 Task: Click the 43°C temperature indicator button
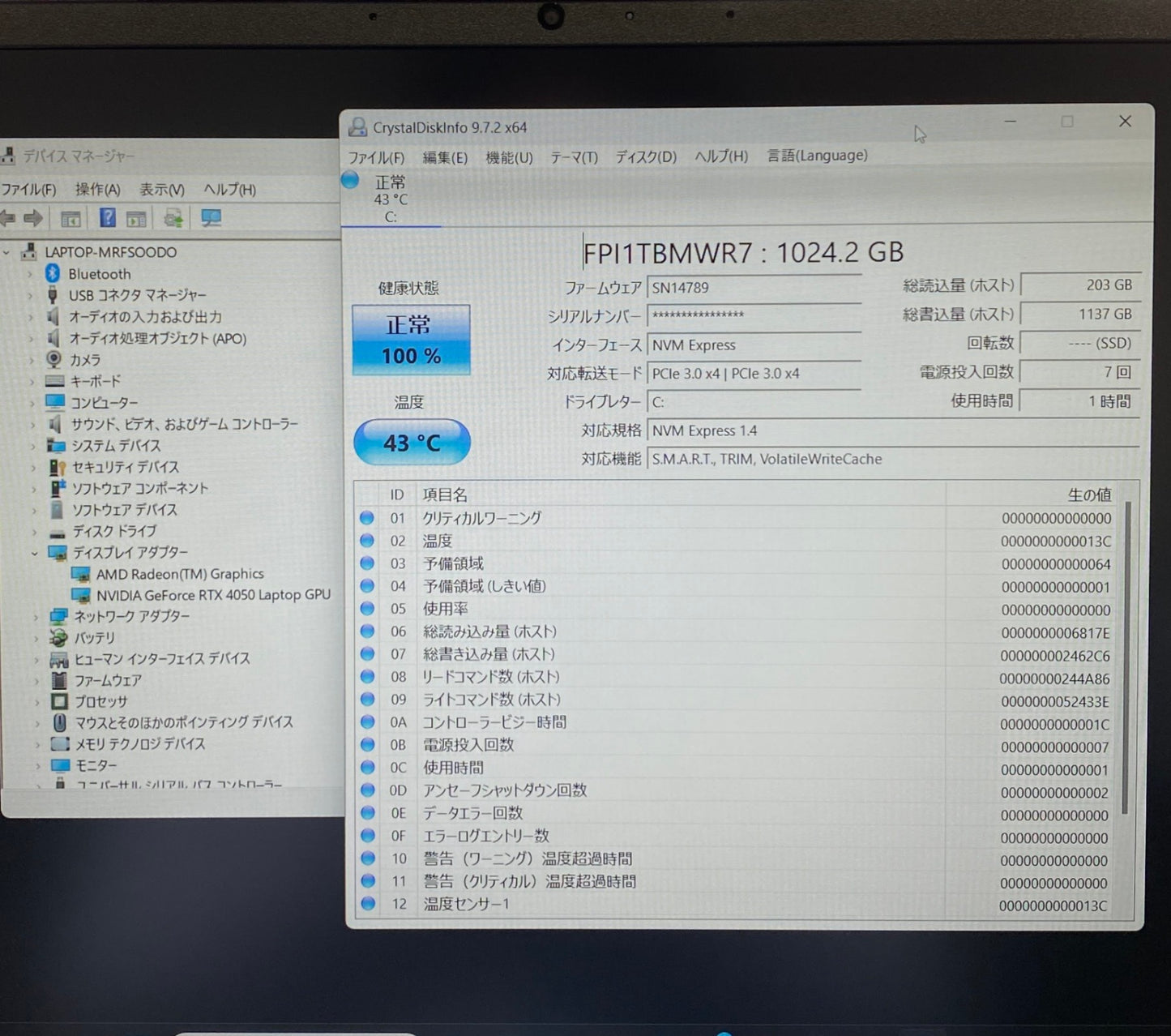[412, 442]
